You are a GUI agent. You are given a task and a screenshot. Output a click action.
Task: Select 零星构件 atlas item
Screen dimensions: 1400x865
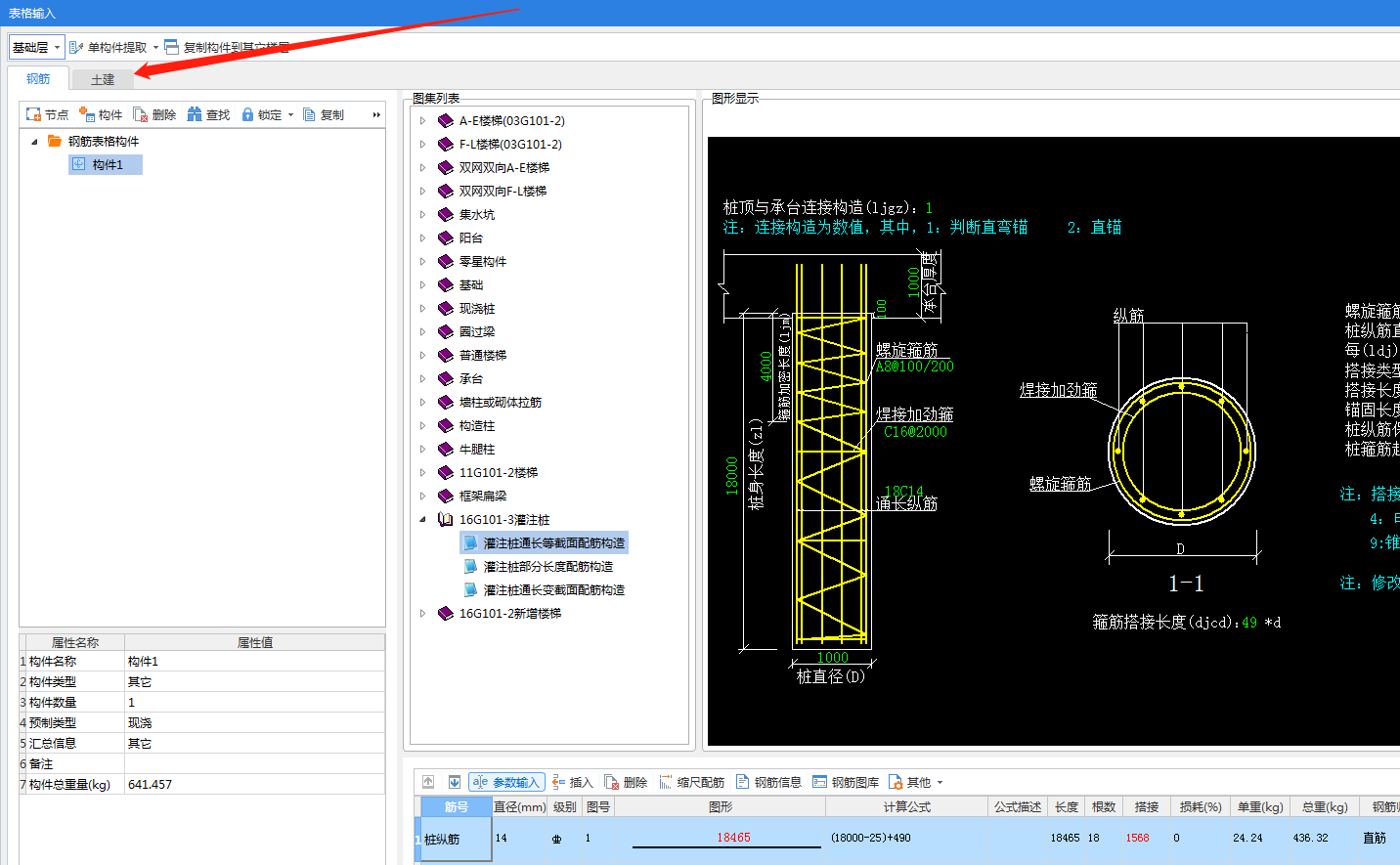point(482,262)
